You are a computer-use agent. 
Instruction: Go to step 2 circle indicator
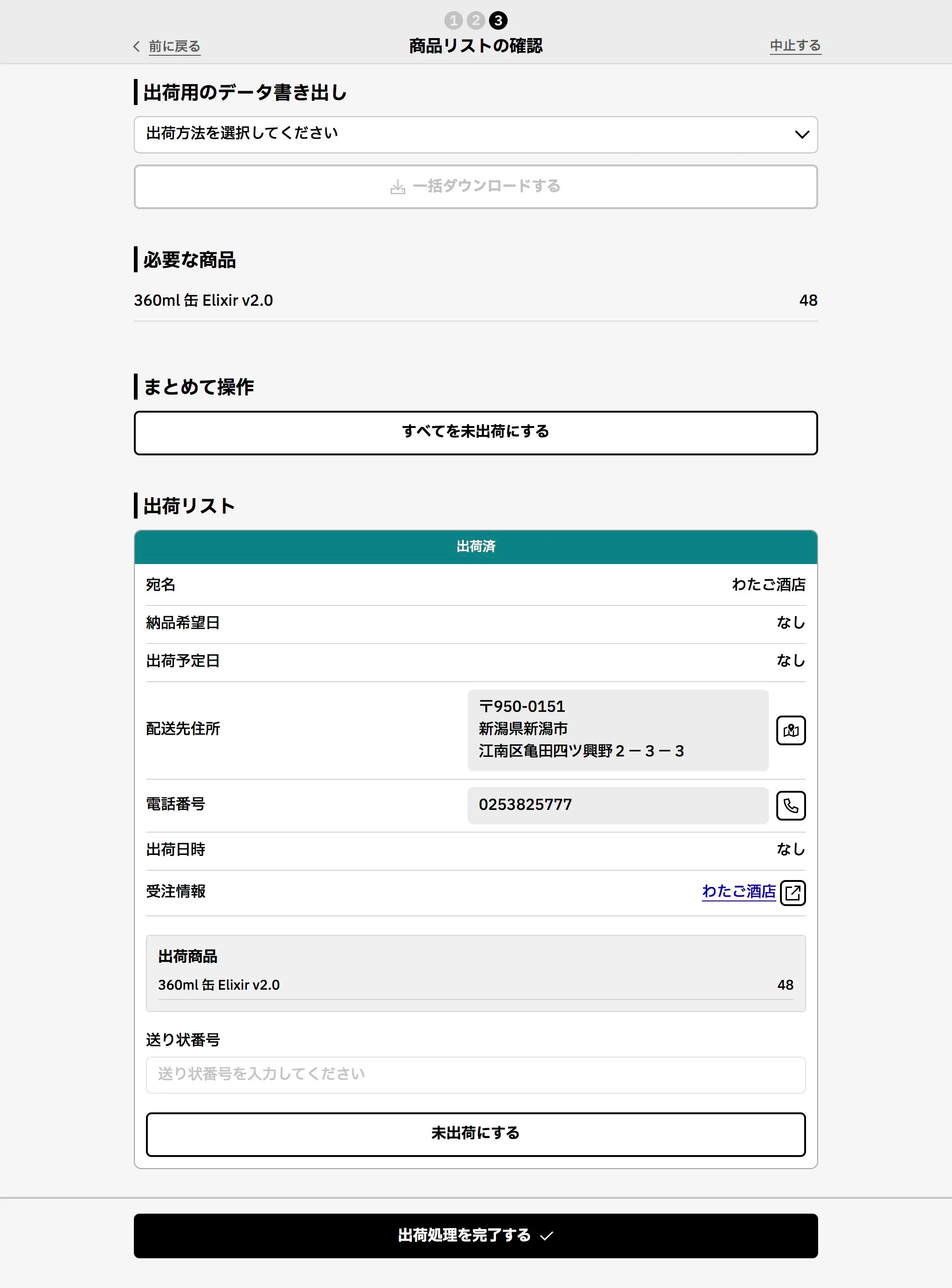[476, 21]
